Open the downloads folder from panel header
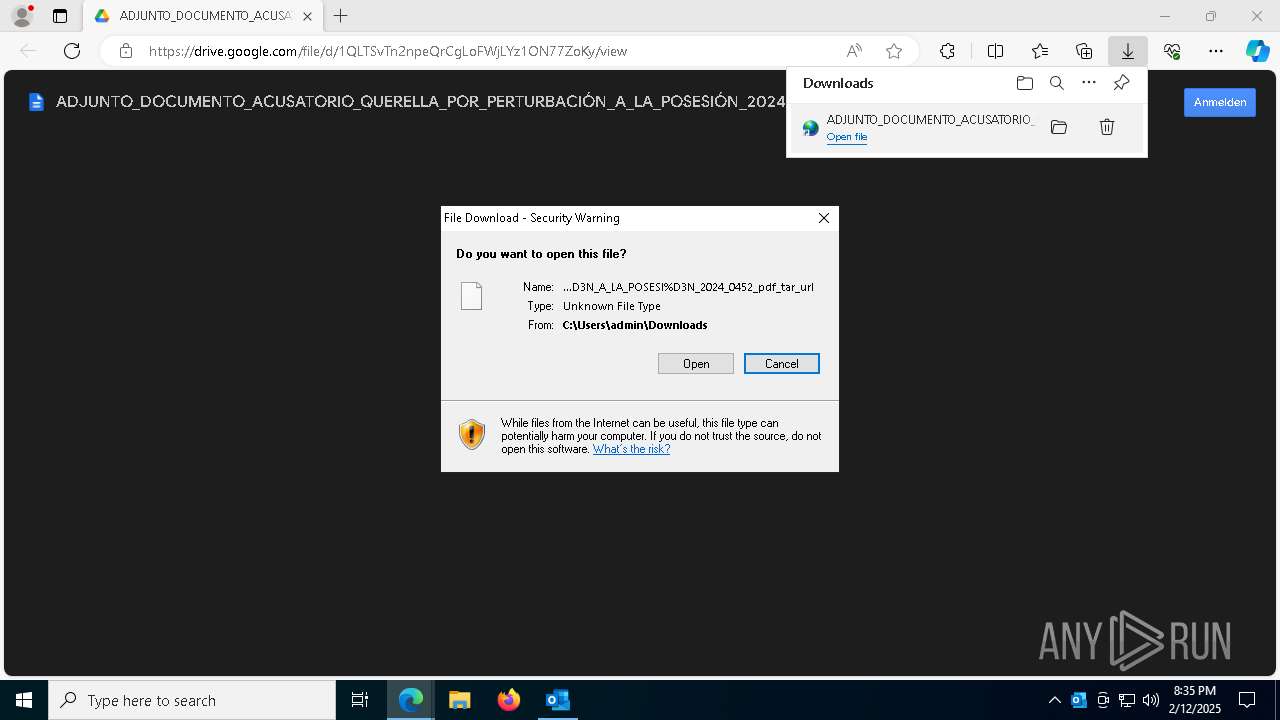Viewport: 1280px width, 720px height. coord(1024,83)
